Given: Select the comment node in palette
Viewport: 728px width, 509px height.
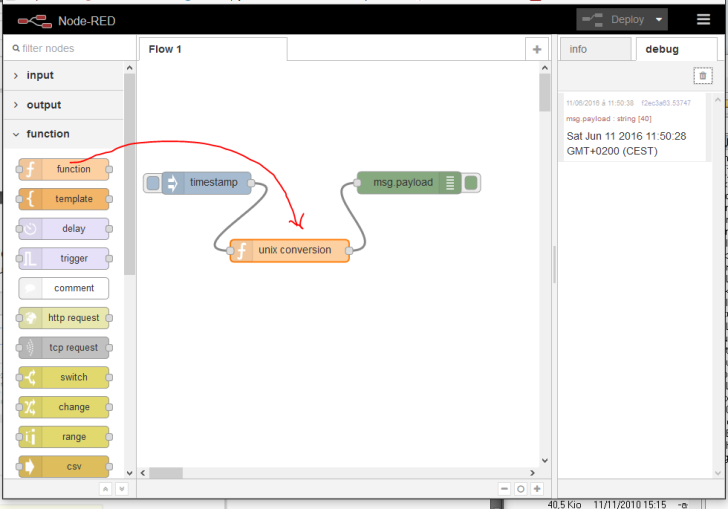Looking at the screenshot, I should click(x=64, y=288).
